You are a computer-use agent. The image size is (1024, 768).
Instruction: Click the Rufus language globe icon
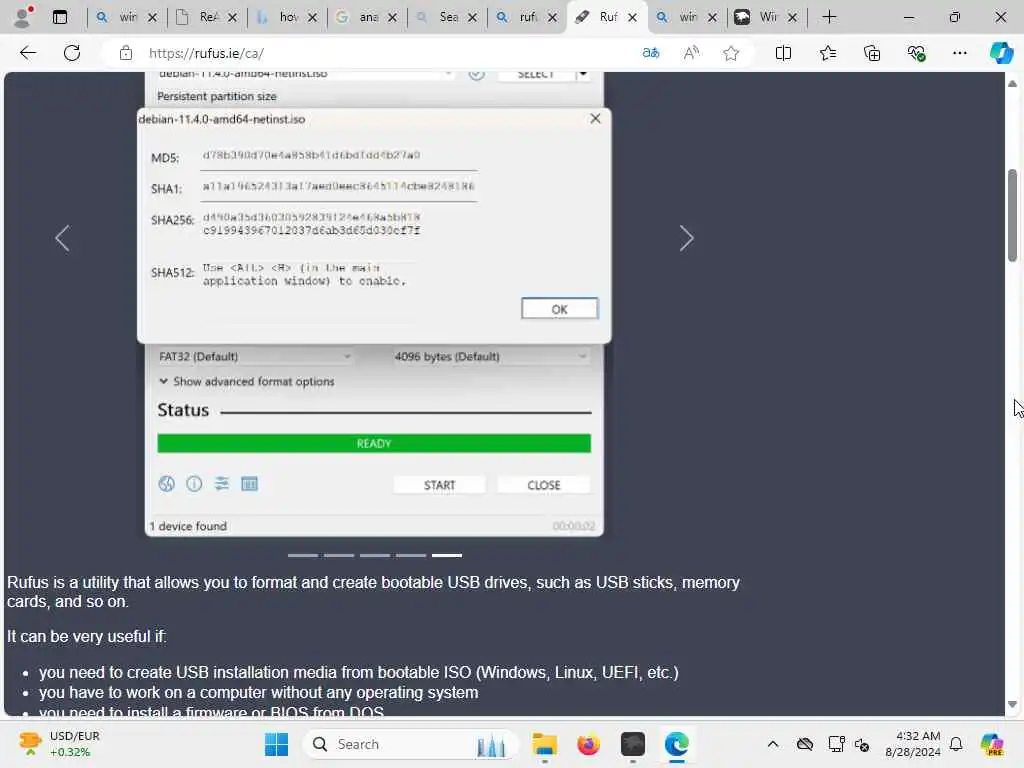click(167, 484)
